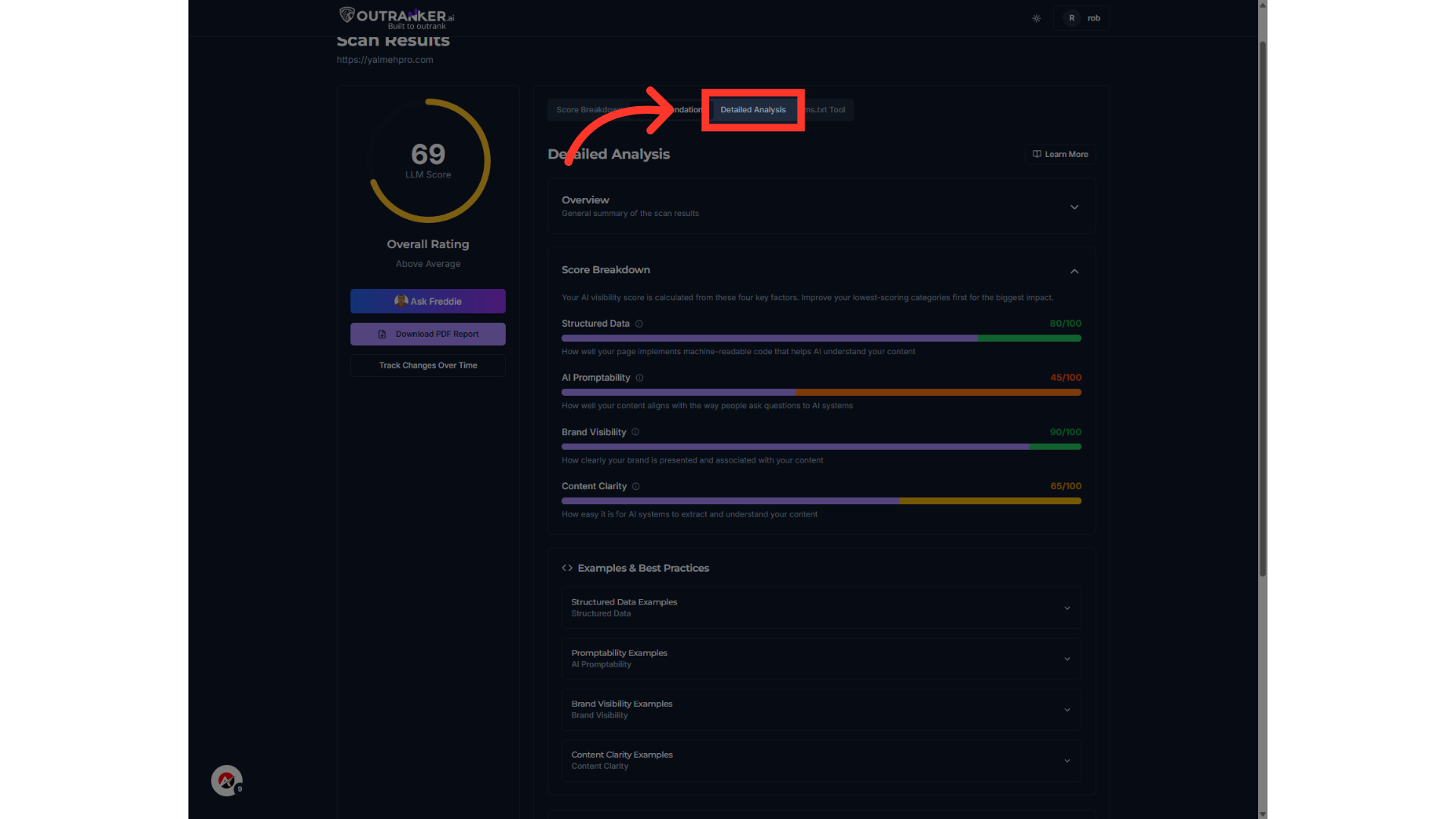Click the code brackets icon beside Examples
This screenshot has height=819, width=1456.
tap(567, 568)
